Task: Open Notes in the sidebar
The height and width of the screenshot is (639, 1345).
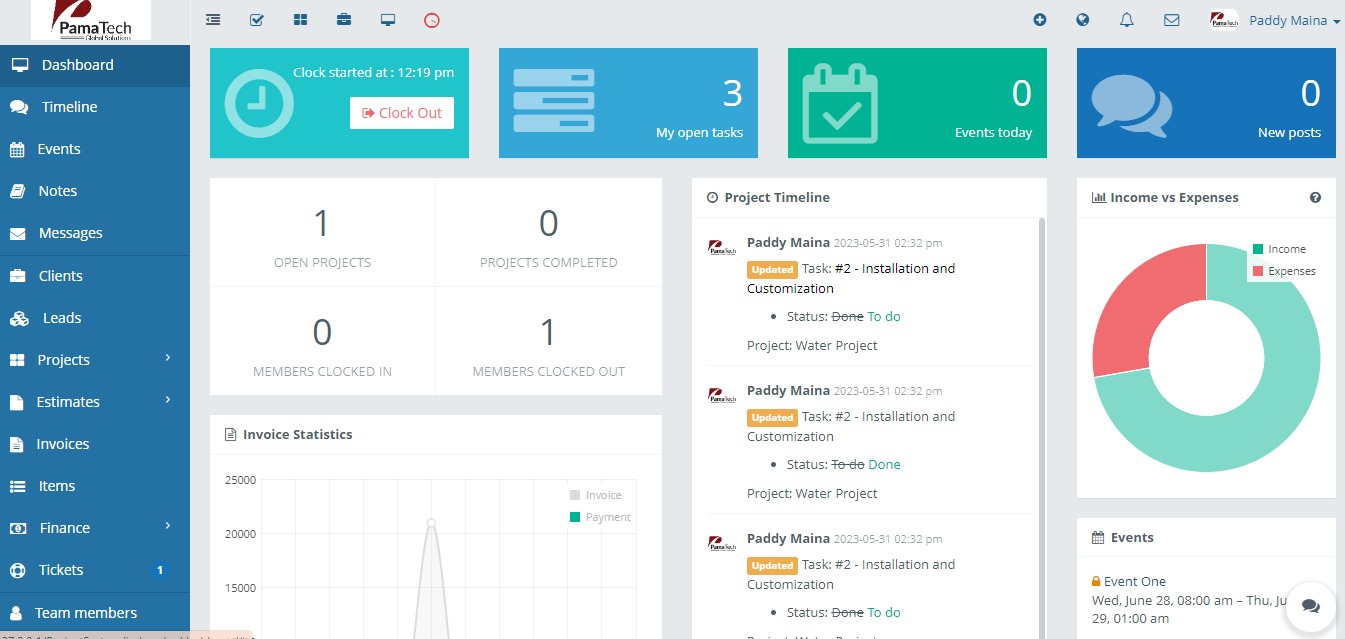Action: (x=95, y=191)
